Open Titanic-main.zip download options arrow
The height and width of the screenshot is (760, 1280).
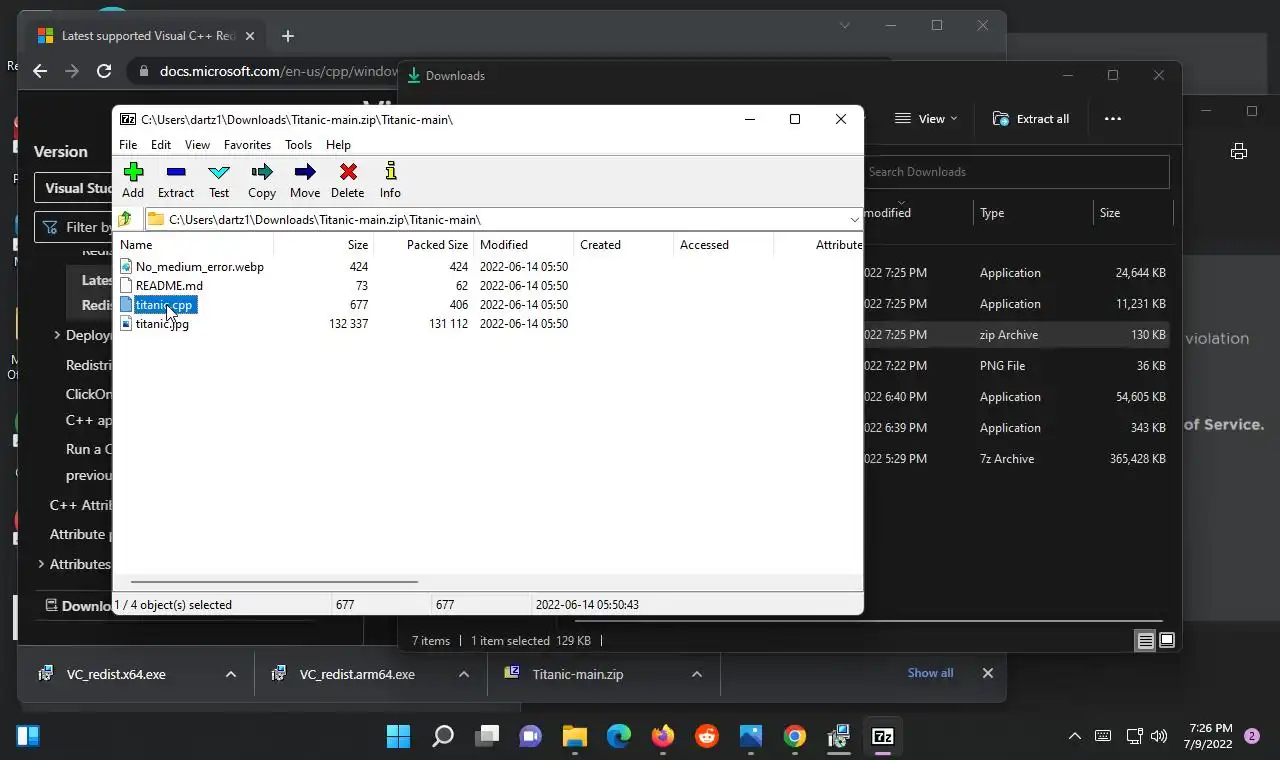pyautogui.click(x=697, y=674)
